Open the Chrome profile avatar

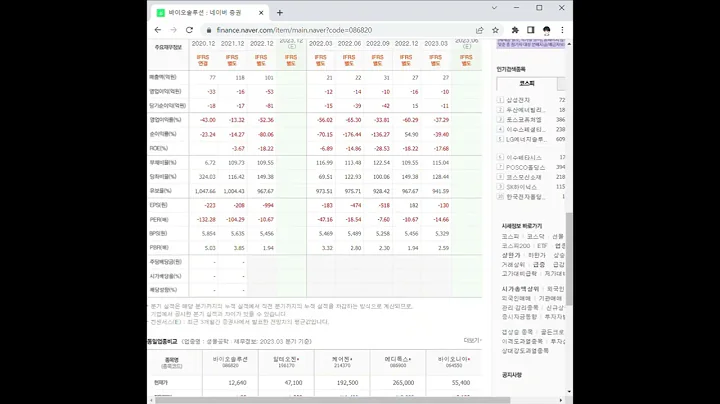coord(546,30)
